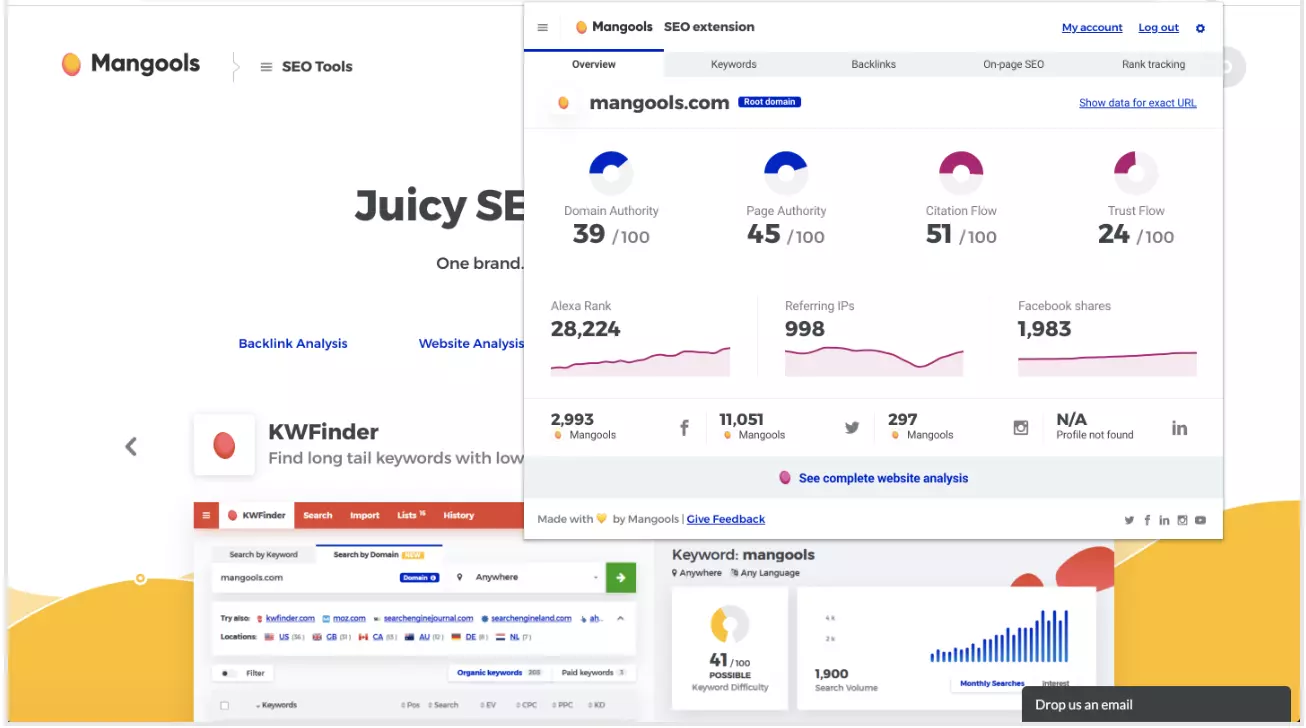Click the Drop us an email chat bar
The width and height of the screenshot is (1306, 728).
pos(1156,704)
